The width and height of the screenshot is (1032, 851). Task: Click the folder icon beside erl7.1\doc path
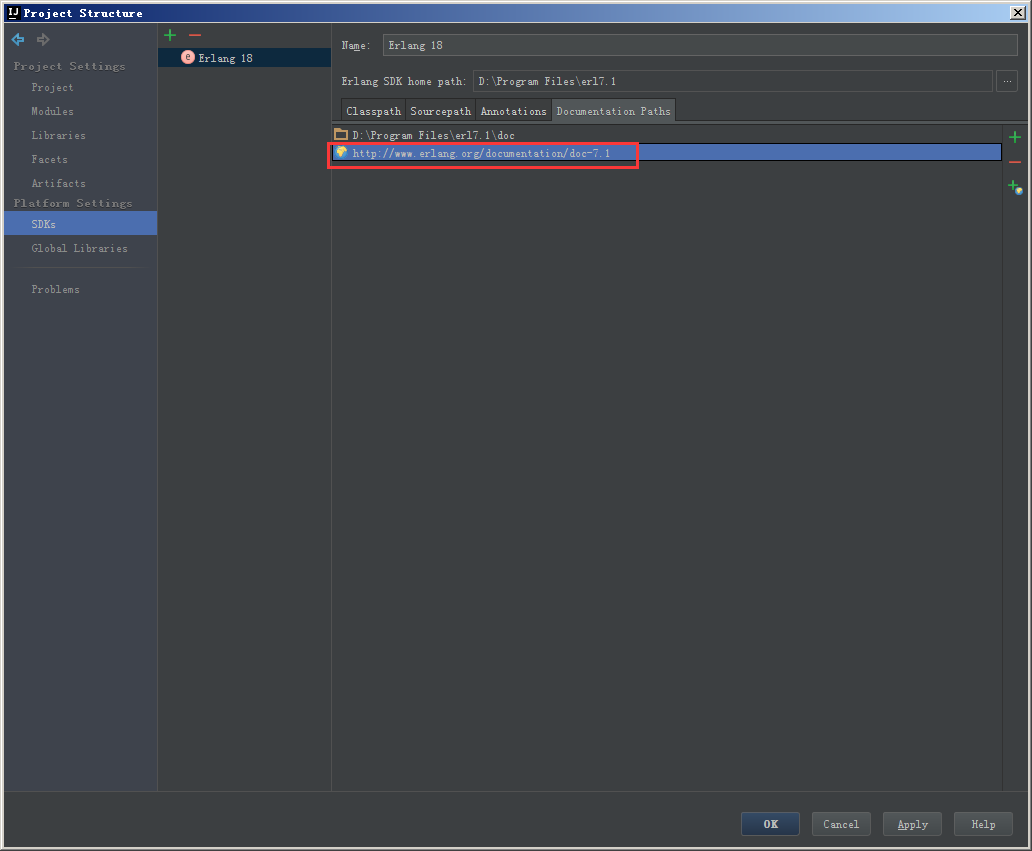(x=341, y=134)
